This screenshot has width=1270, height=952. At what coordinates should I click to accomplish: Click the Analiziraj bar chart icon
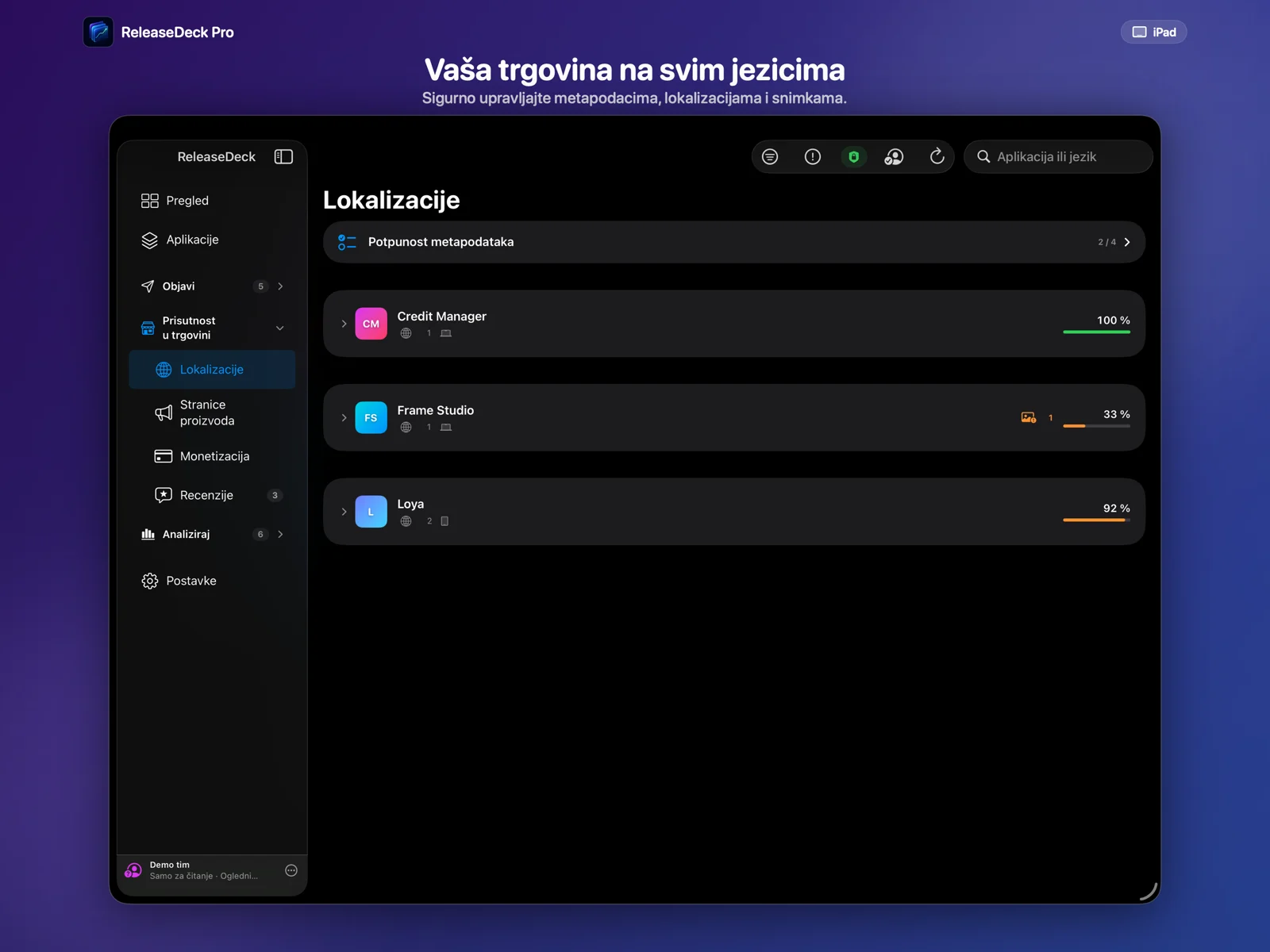click(x=148, y=534)
